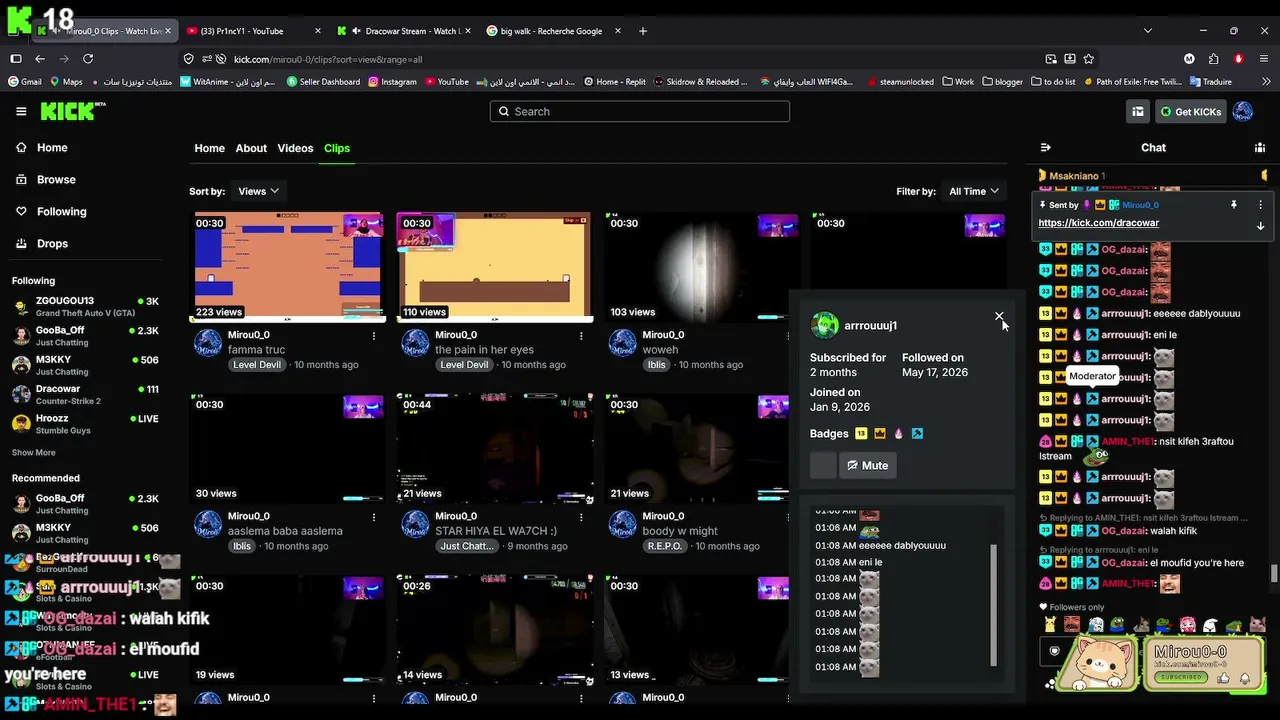Collapse the chat panel with arrow icon
The image size is (1280, 720).
1046,148
